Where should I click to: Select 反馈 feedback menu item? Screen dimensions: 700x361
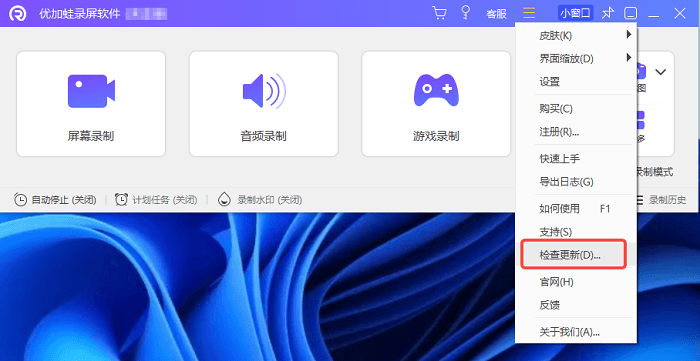576,305
